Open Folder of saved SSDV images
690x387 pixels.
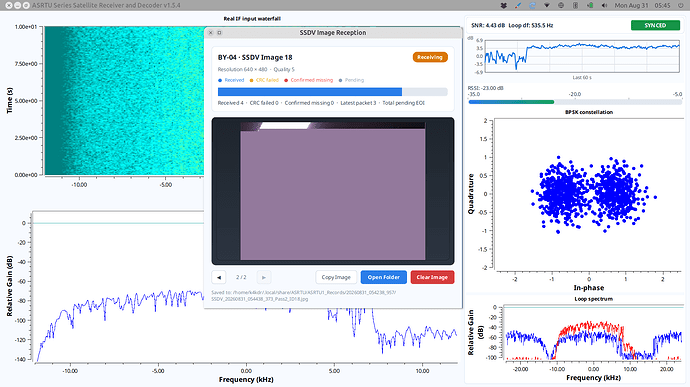[x=384, y=277]
